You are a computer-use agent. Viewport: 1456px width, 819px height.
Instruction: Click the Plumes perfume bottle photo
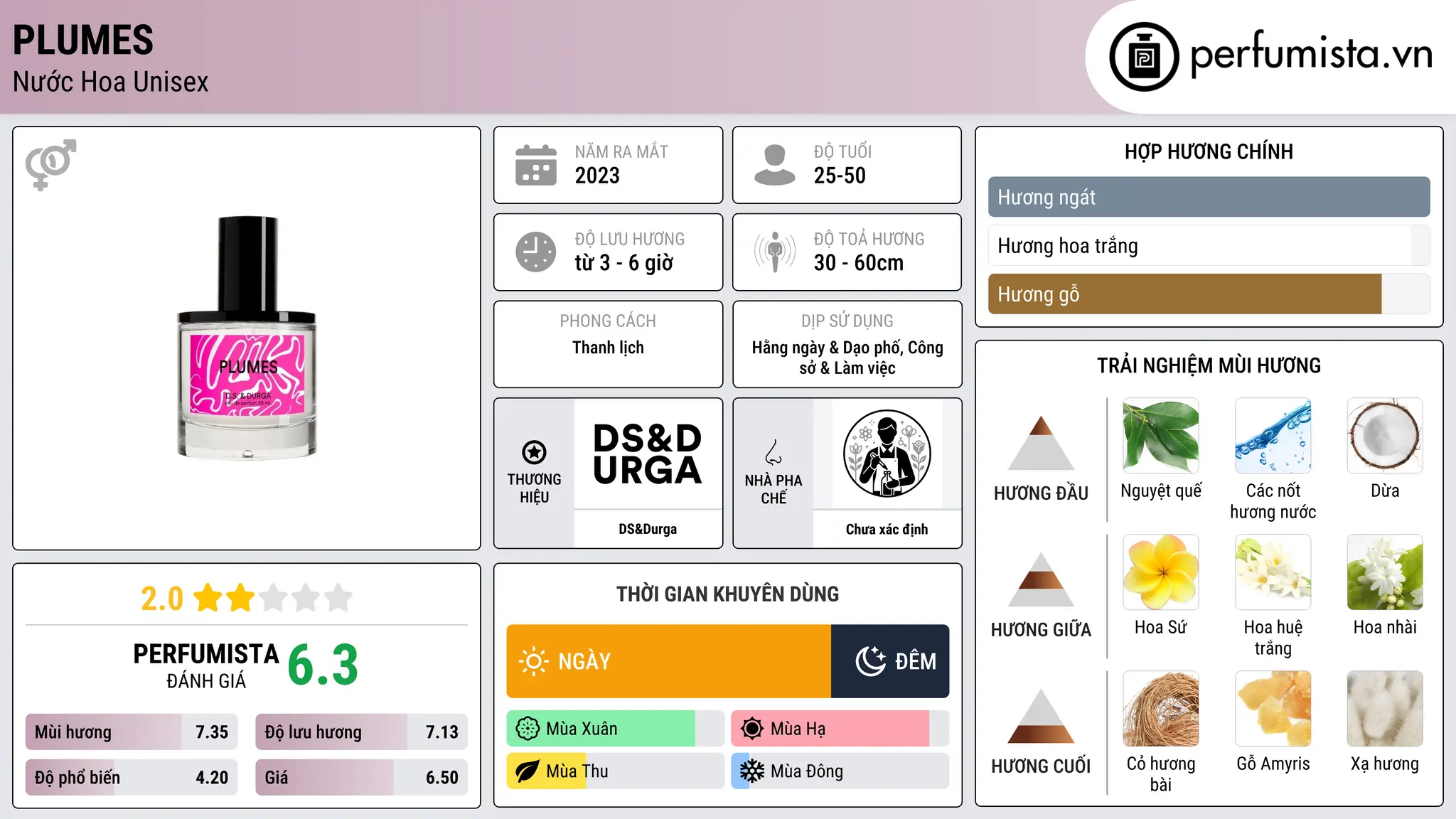click(x=247, y=338)
